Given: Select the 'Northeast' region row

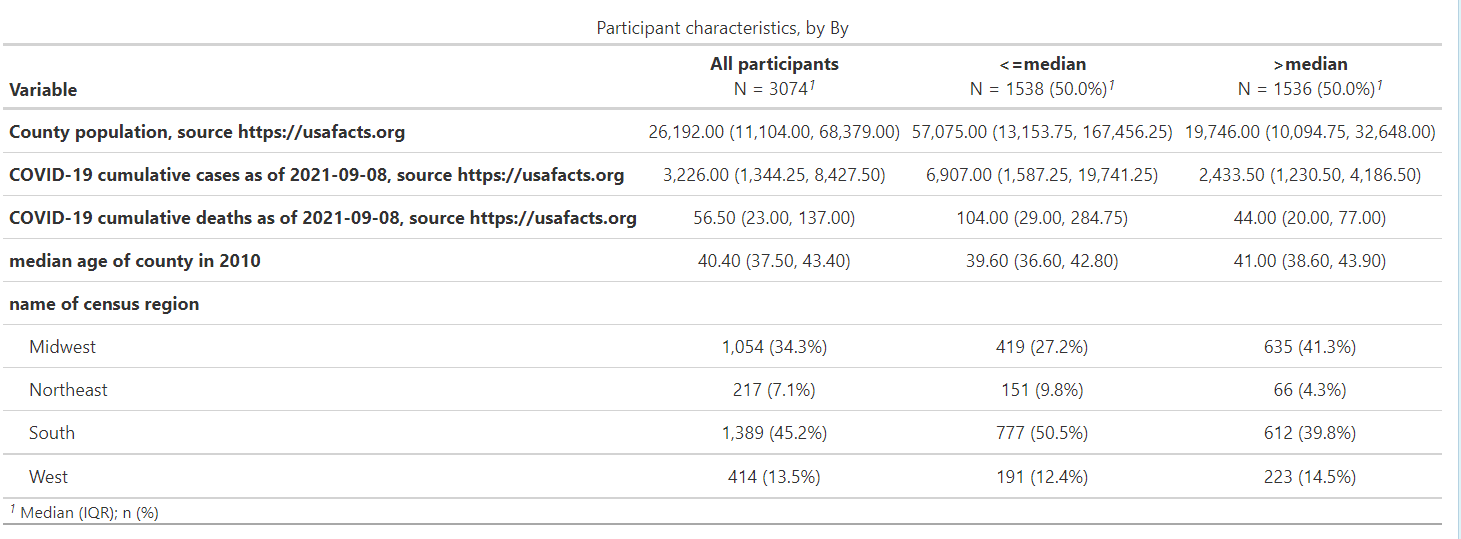Looking at the screenshot, I should point(722,390).
